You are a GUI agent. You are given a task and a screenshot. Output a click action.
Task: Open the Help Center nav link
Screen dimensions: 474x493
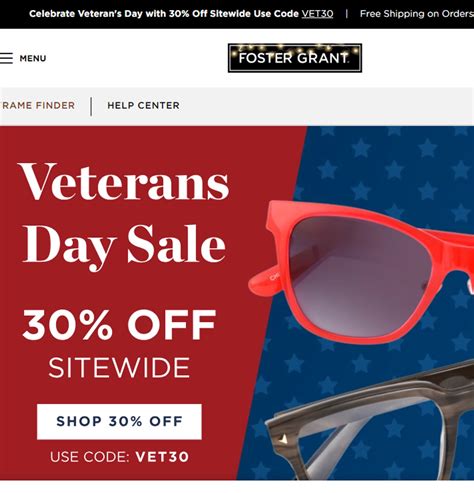point(143,105)
